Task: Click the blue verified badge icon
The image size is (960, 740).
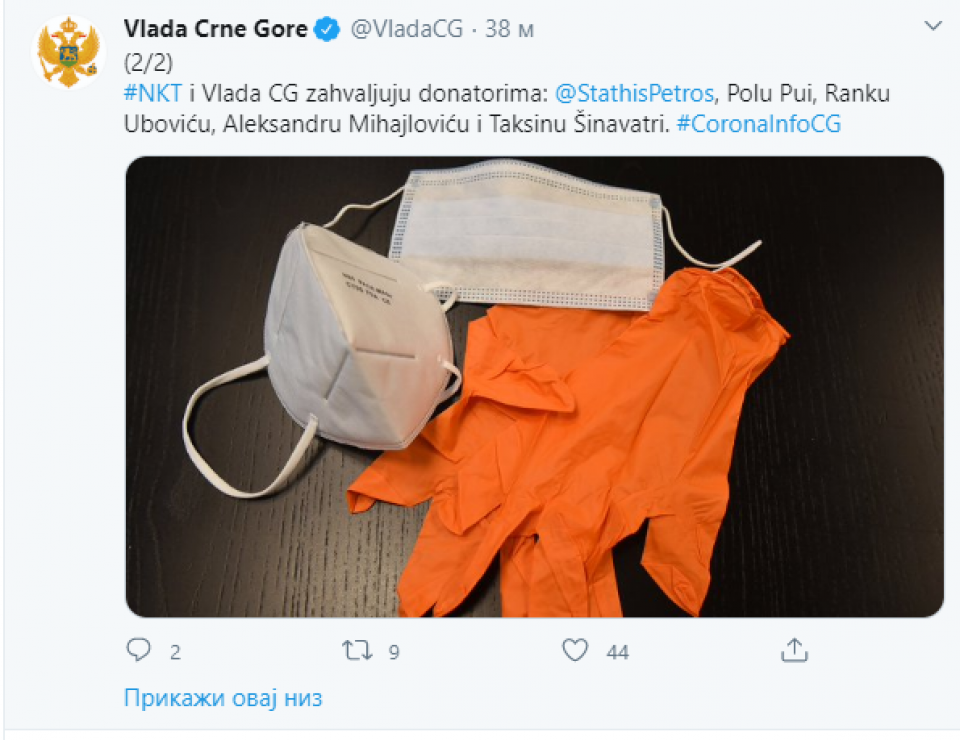Action: [327, 29]
